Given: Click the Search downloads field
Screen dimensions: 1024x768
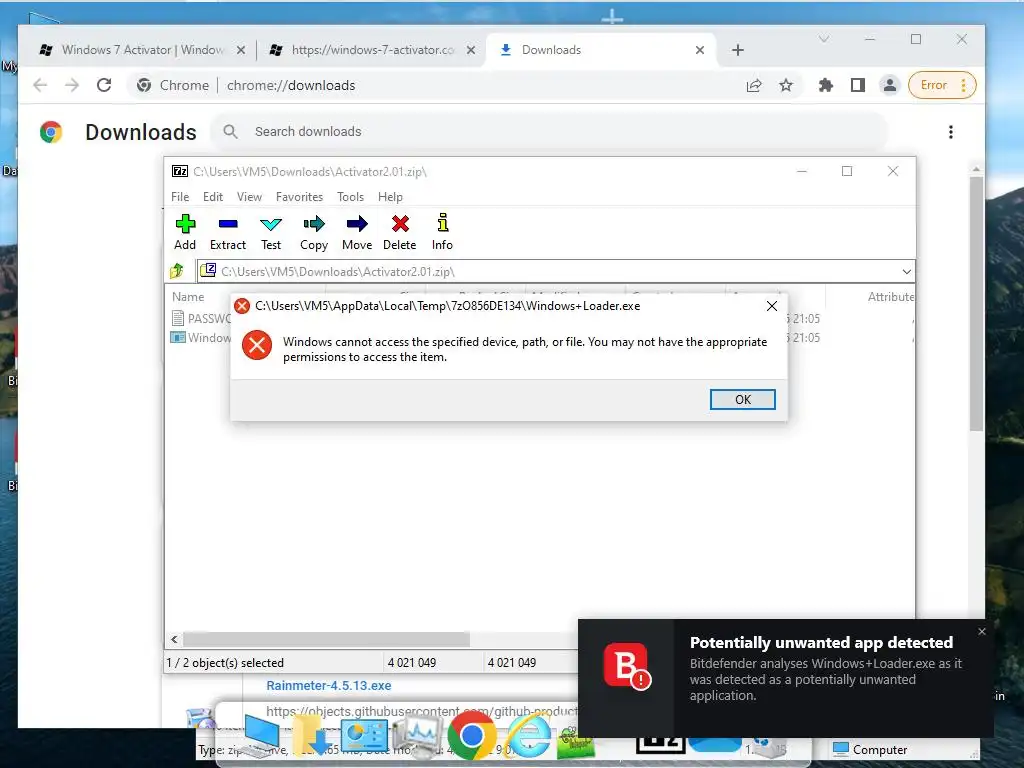Looking at the screenshot, I should pyautogui.click(x=549, y=131).
